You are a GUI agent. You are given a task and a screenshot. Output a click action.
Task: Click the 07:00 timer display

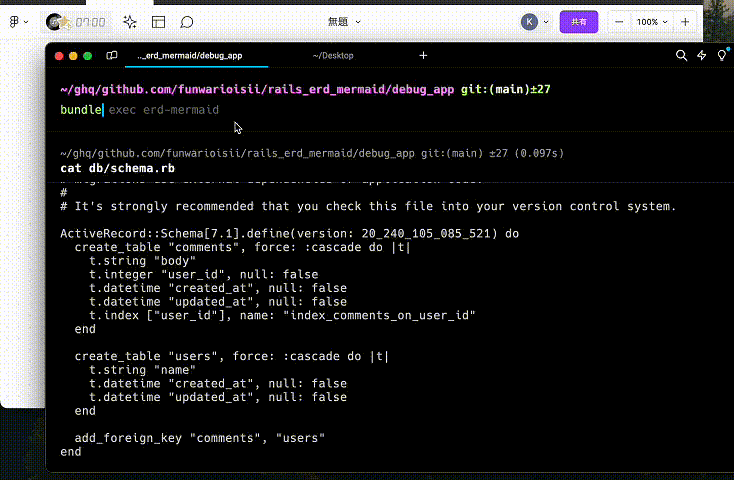click(90, 22)
